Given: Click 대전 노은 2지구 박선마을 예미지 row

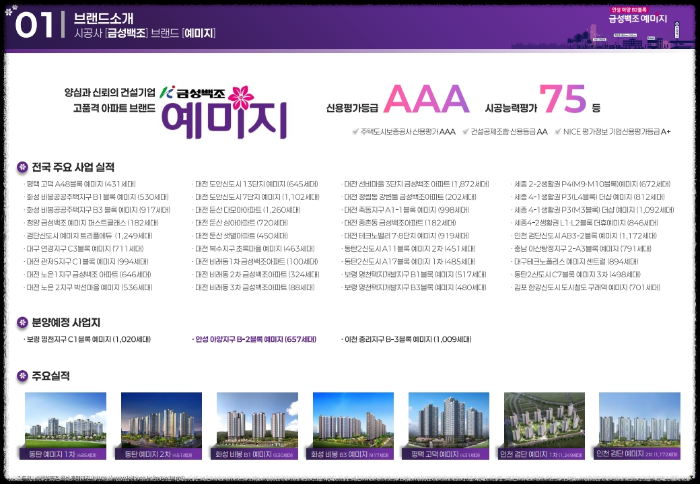Looking at the screenshot, I should [x=88, y=288].
